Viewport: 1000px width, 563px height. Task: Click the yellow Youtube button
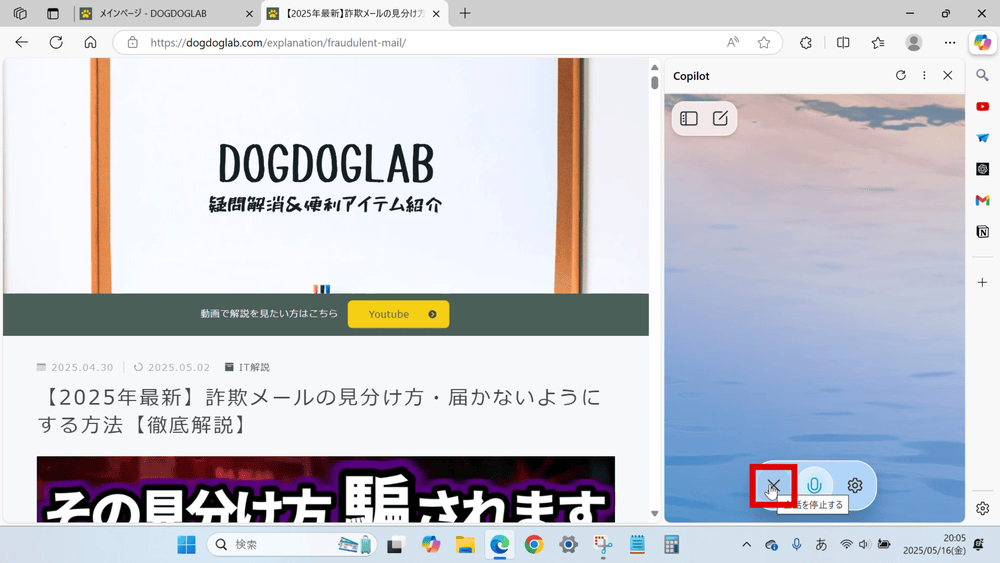point(398,314)
